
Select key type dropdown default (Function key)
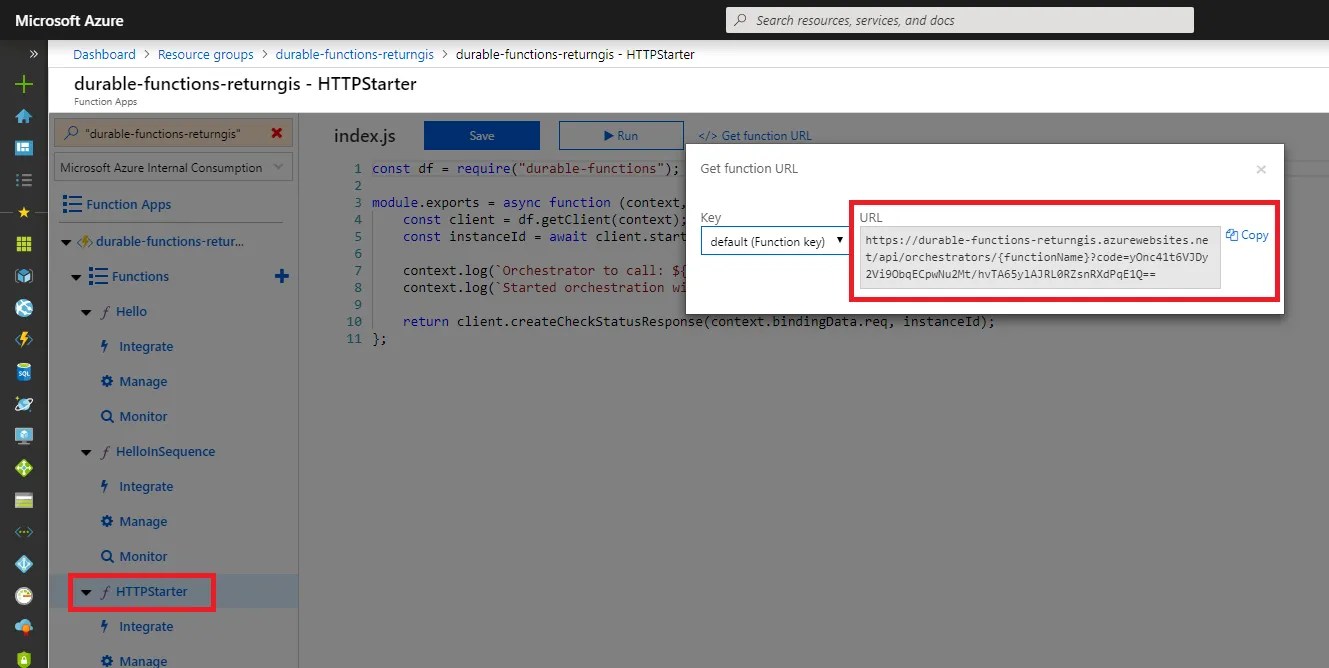pyautogui.click(x=775, y=241)
